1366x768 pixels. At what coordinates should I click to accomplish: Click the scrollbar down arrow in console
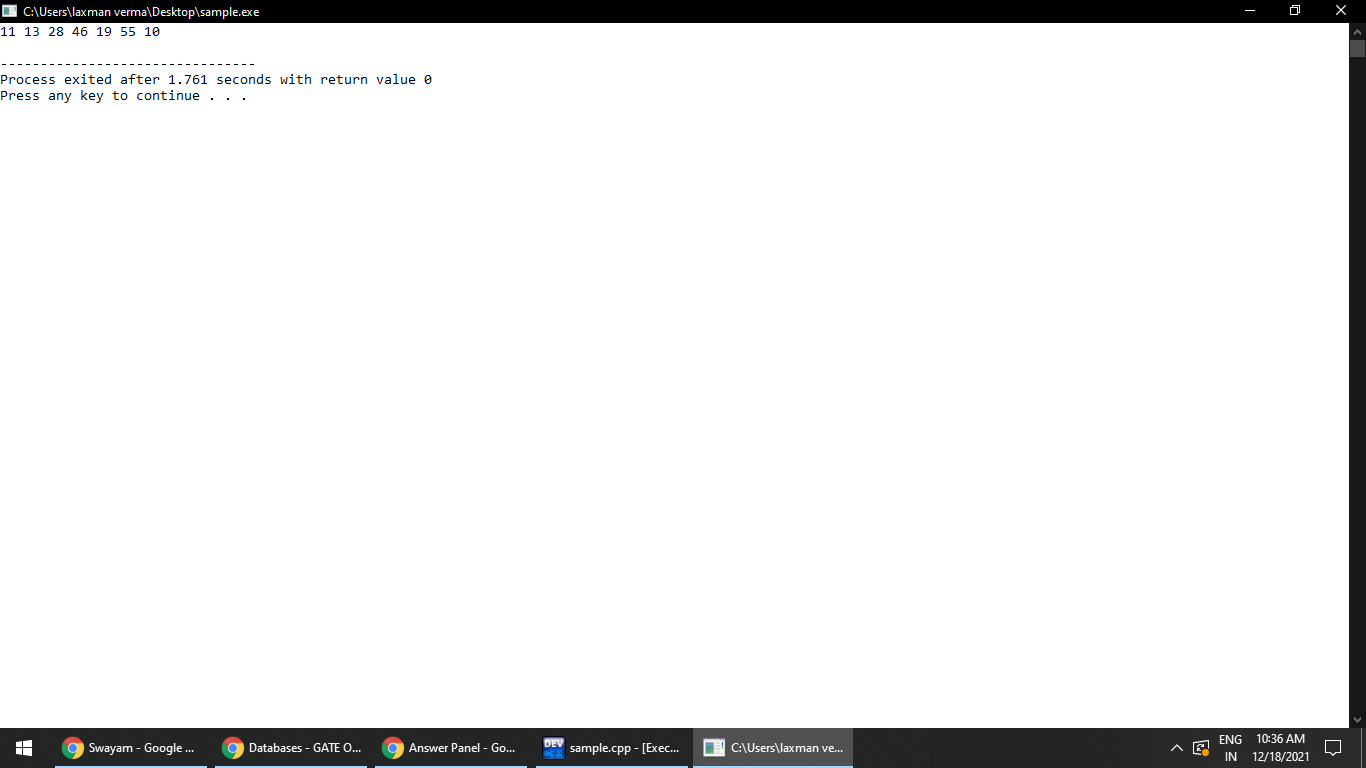tap(1357, 719)
